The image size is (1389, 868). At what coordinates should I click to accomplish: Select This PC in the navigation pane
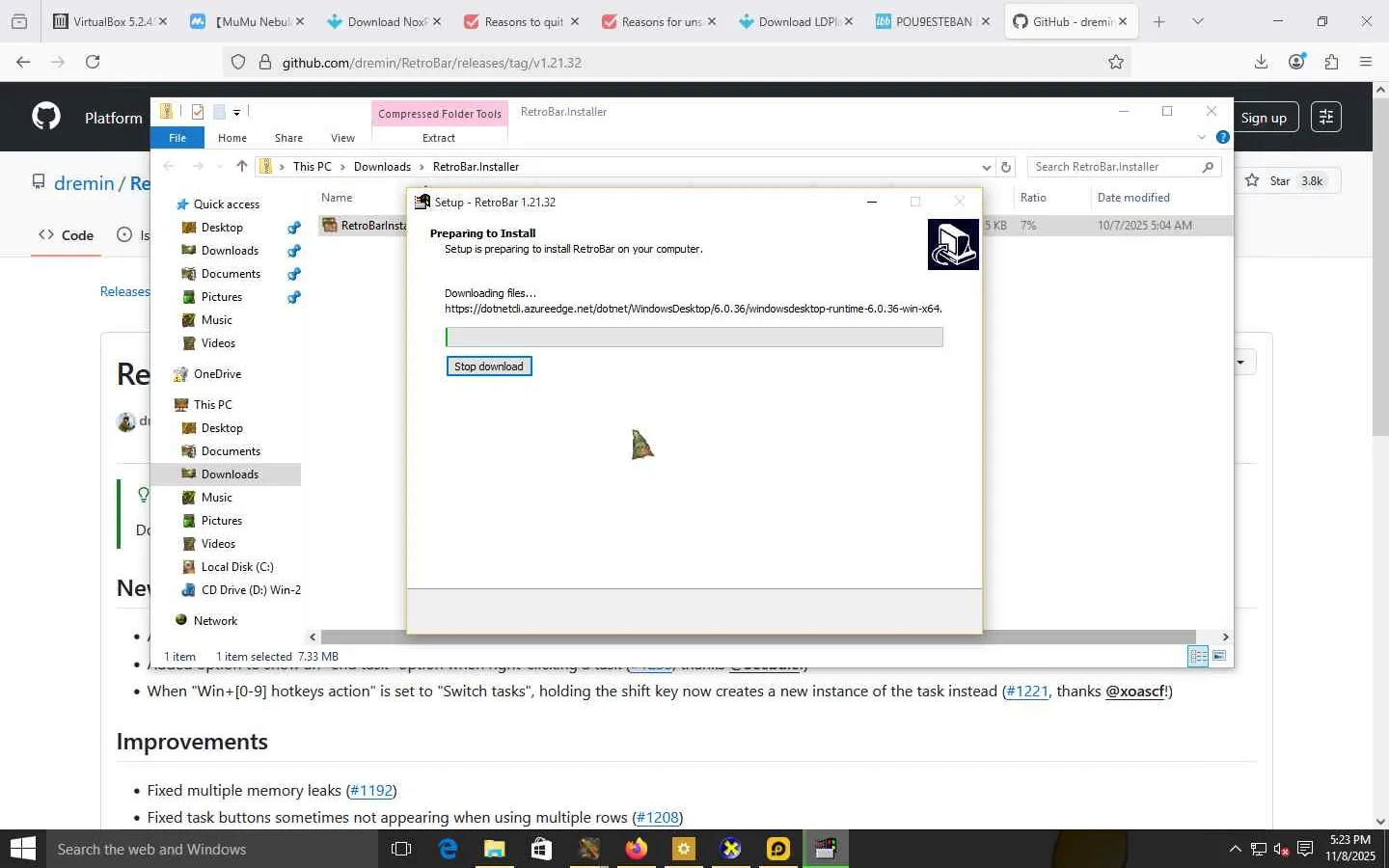212,405
